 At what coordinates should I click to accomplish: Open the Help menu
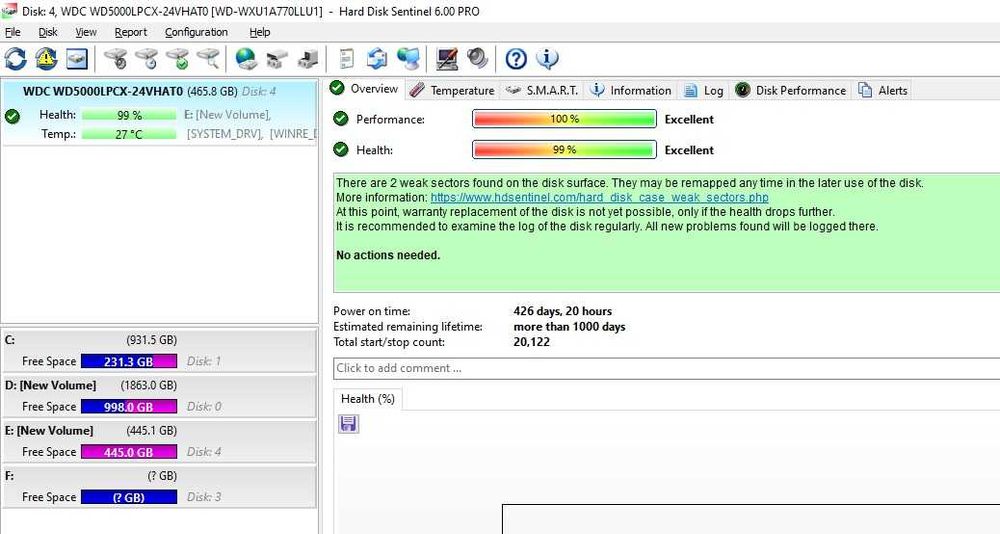[260, 32]
